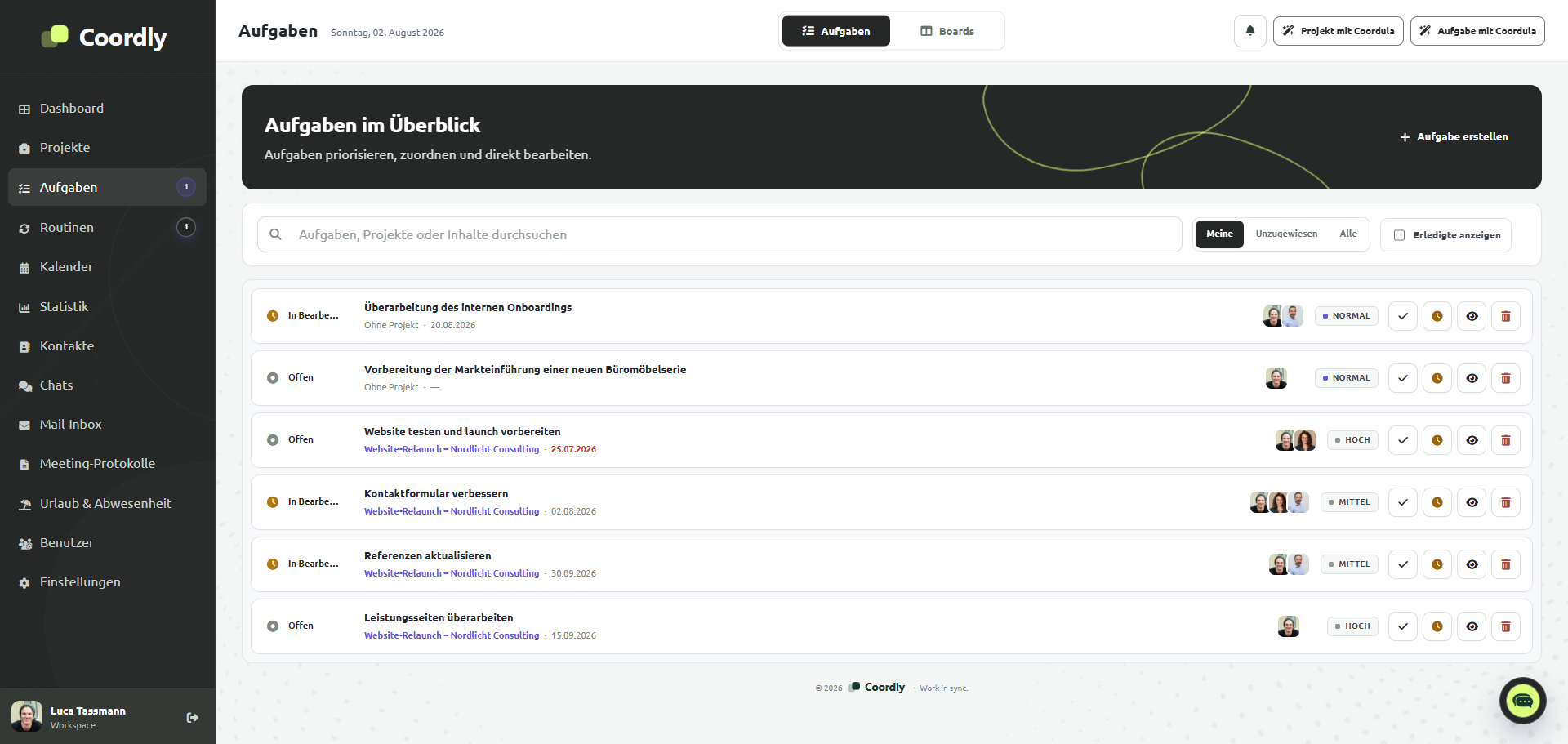The image size is (1568, 744).
Task: Click clock icon for 'Überarbeitung des internen Onboardings'
Action: click(x=1437, y=316)
